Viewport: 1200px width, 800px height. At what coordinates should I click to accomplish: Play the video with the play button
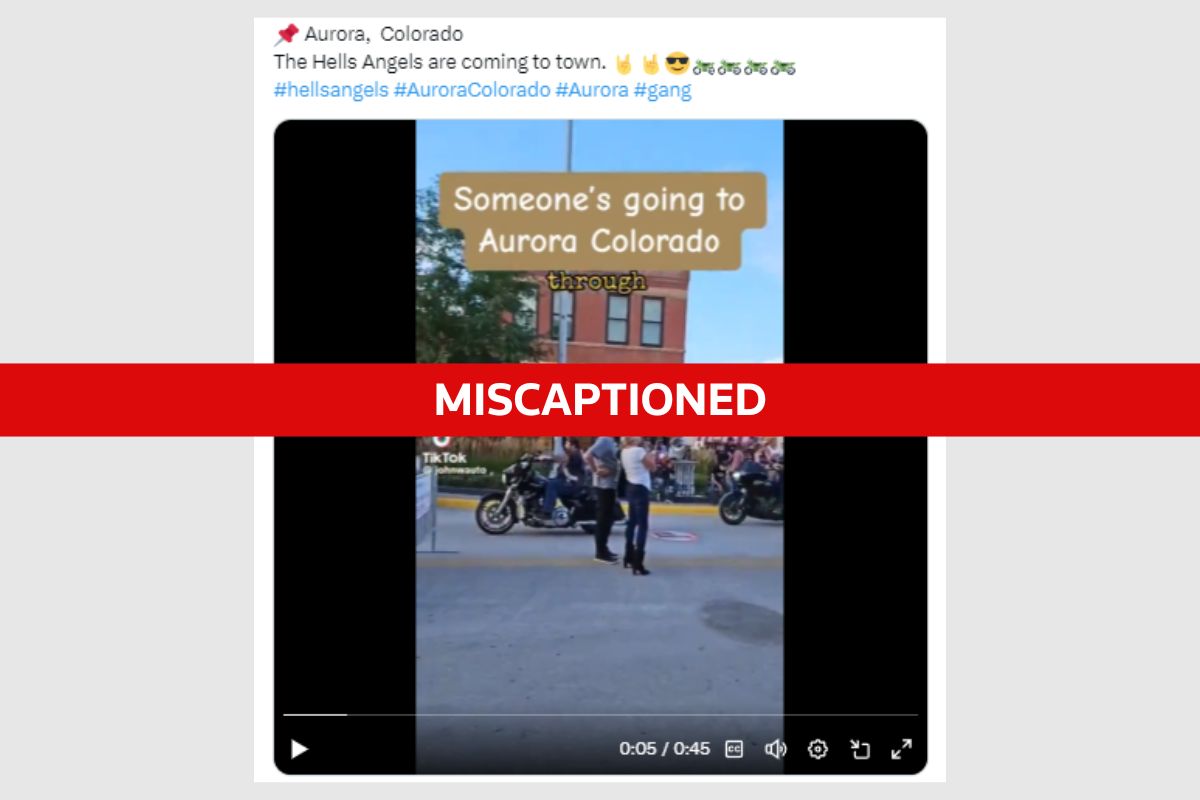(x=299, y=749)
